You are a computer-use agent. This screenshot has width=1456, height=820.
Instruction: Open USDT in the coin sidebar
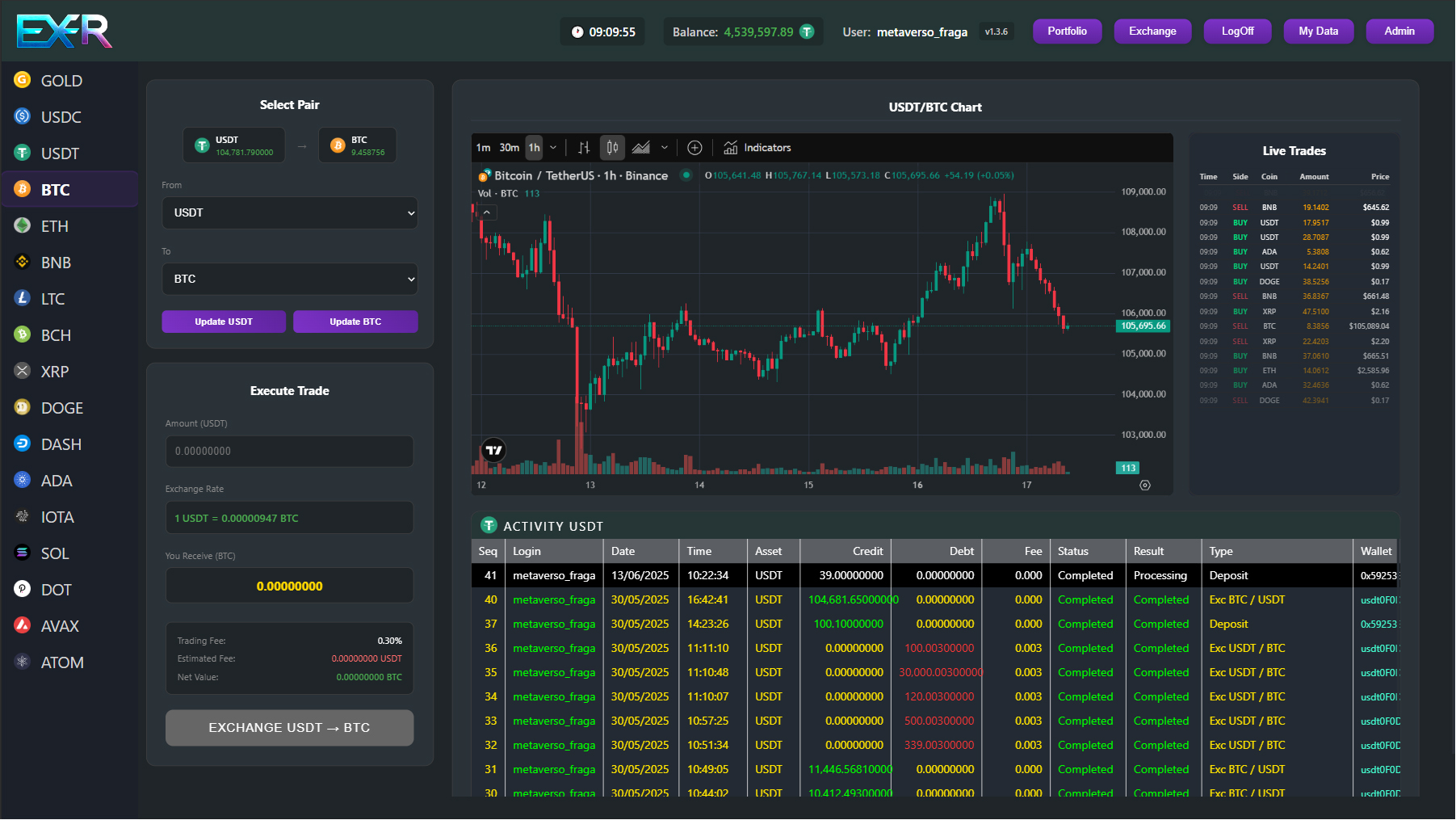point(69,153)
